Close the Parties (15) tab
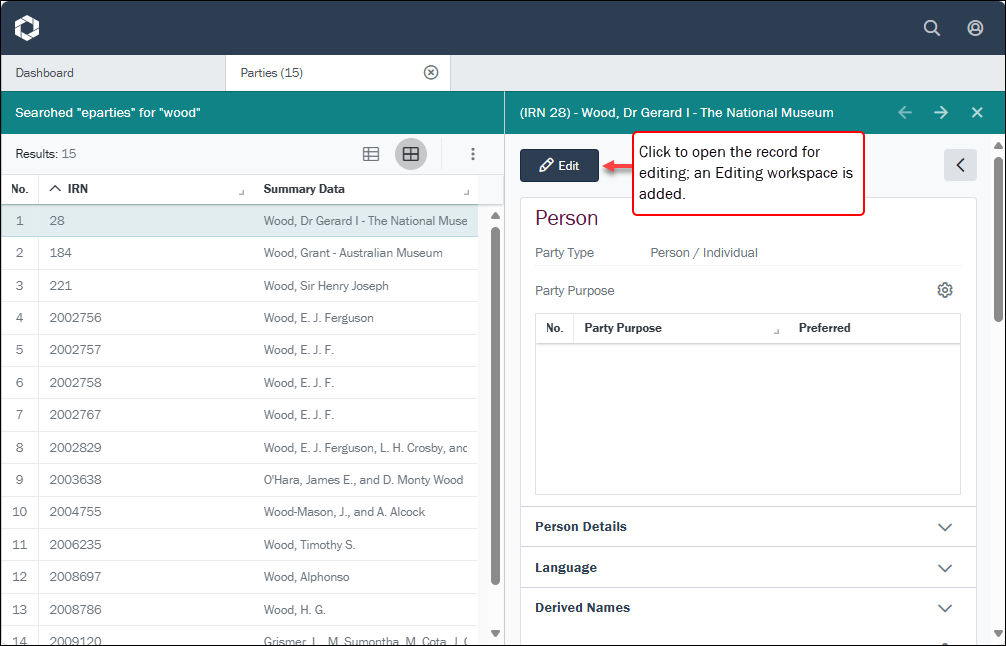The width and height of the screenshot is (1006, 646). 431,72
